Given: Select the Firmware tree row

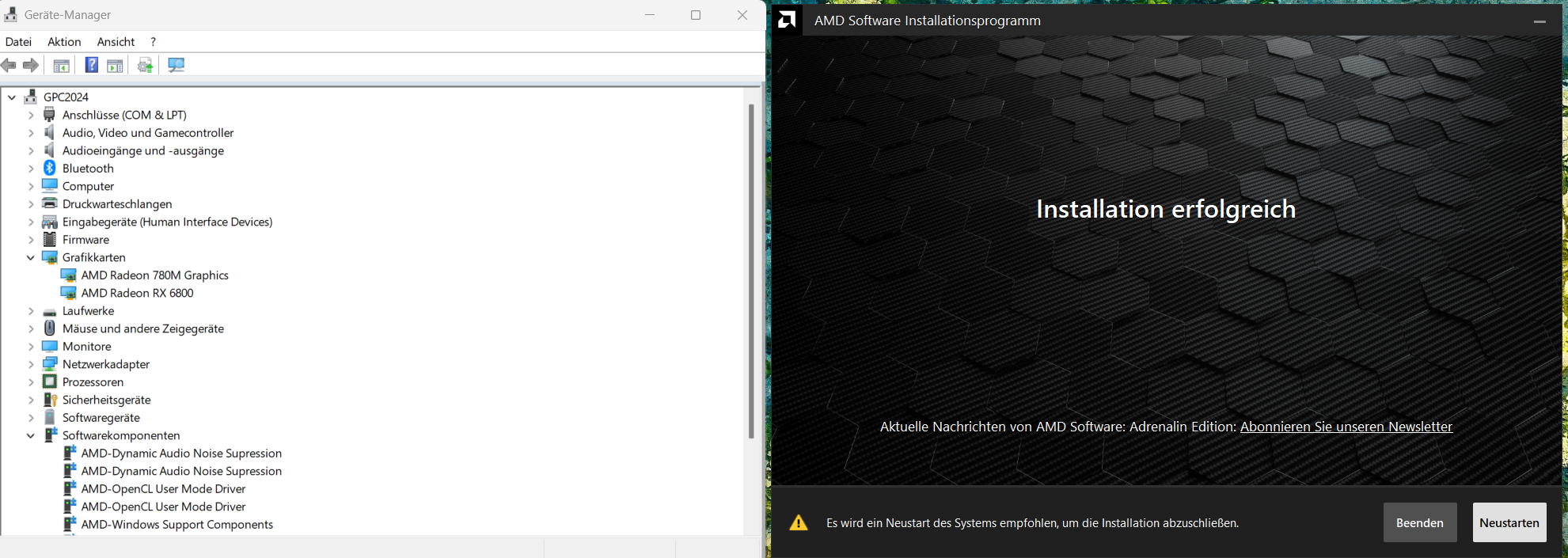Looking at the screenshot, I should click(85, 240).
